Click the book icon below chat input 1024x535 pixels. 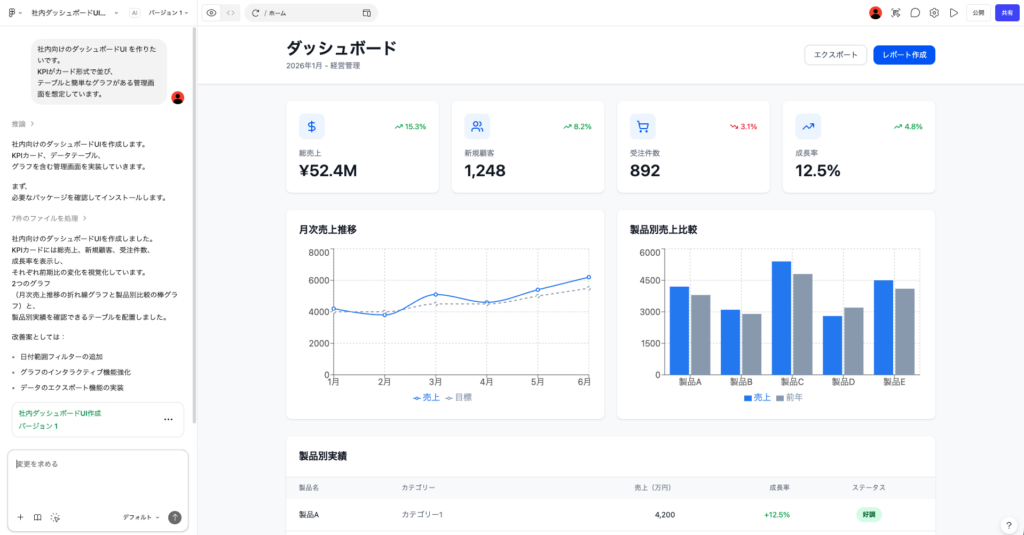click(38, 517)
